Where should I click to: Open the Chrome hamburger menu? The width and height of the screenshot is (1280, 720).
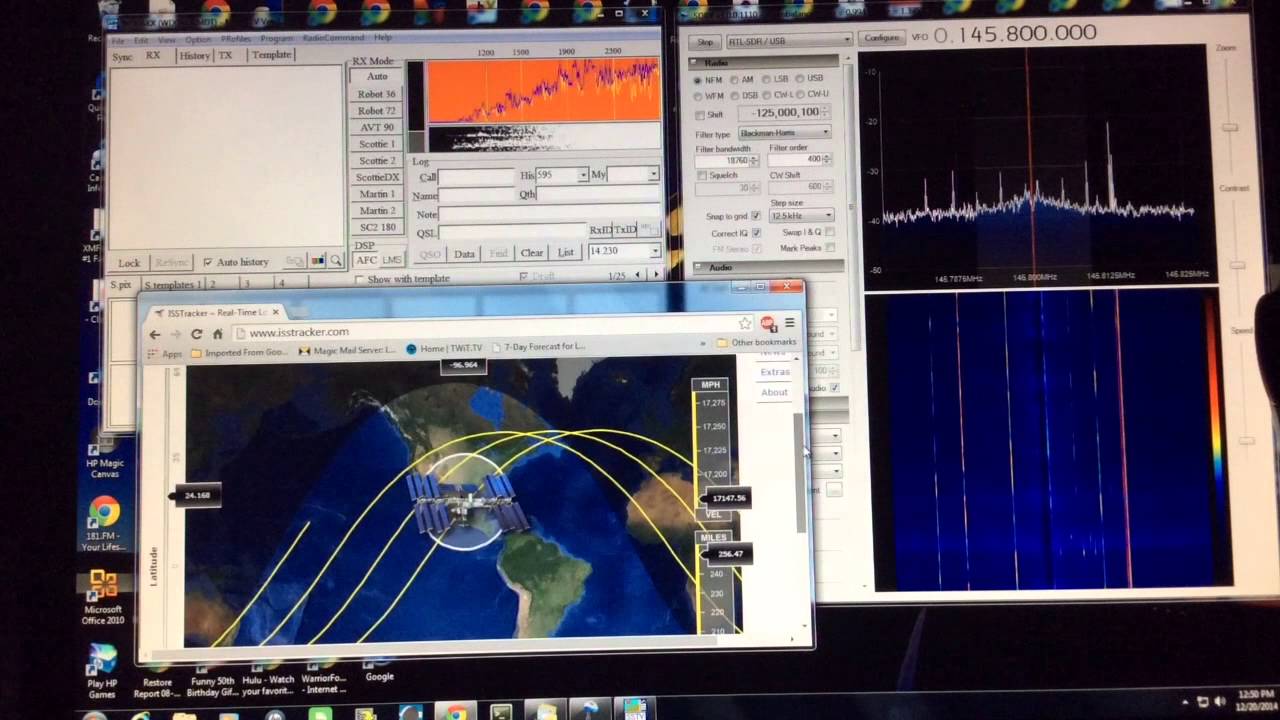tap(789, 323)
